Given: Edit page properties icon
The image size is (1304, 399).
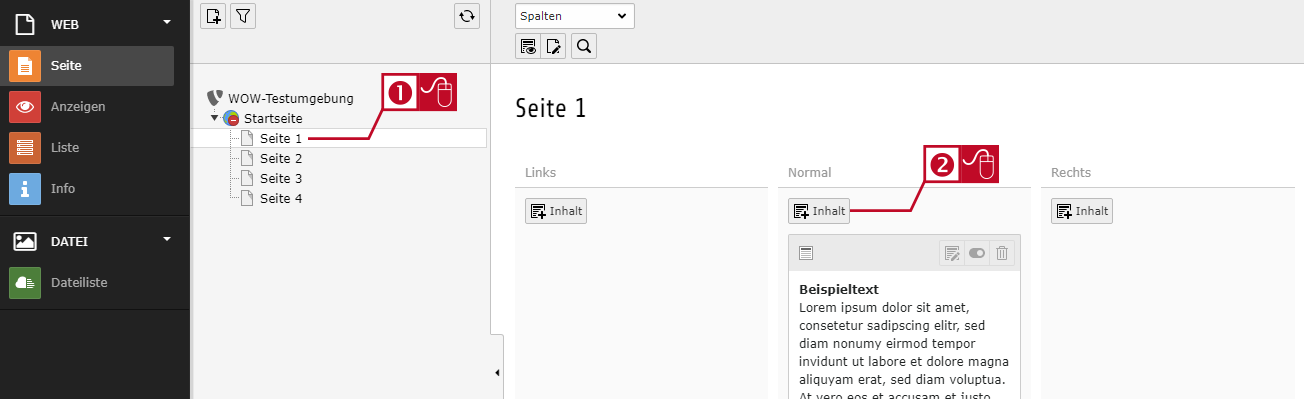Looking at the screenshot, I should click(x=555, y=45).
